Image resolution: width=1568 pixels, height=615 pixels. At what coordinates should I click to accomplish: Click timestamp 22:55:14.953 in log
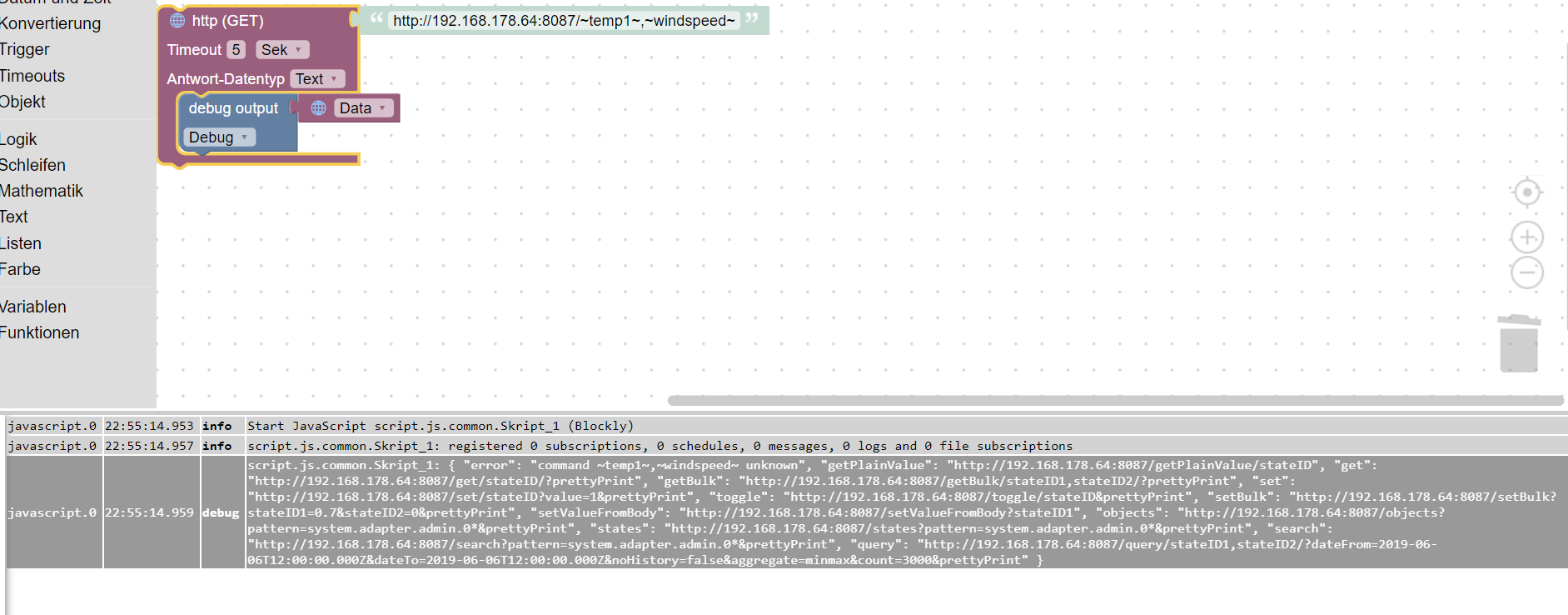click(x=149, y=426)
